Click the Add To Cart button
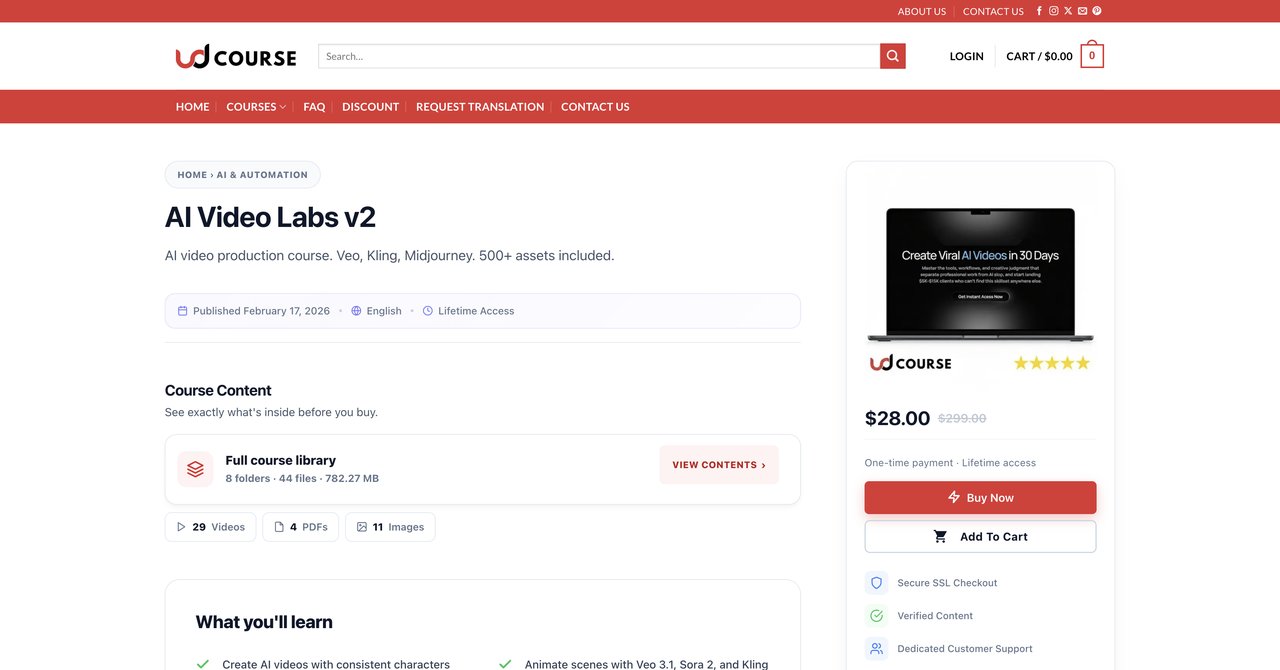 point(980,537)
